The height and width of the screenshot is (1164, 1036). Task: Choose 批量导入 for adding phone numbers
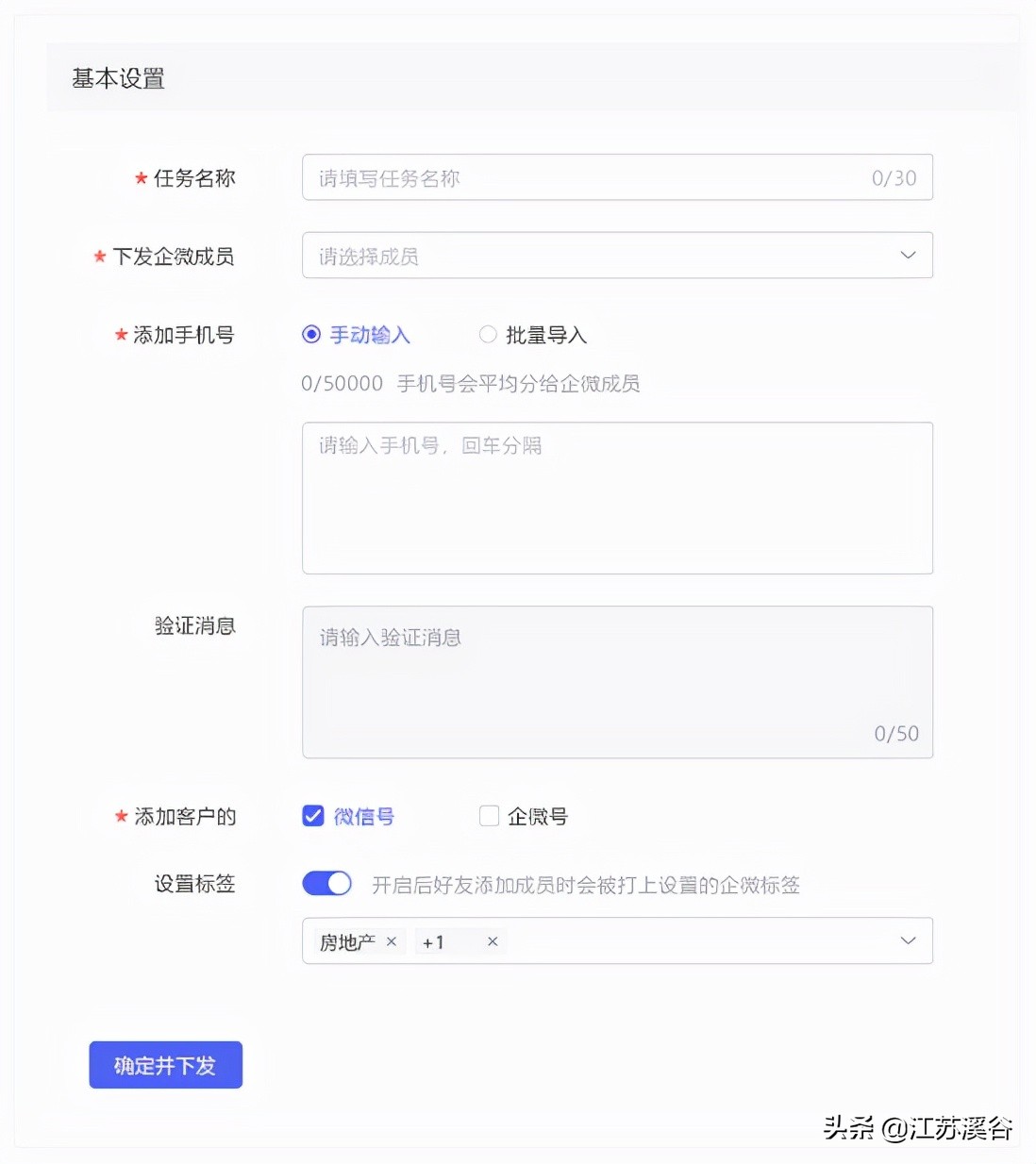tap(488, 334)
